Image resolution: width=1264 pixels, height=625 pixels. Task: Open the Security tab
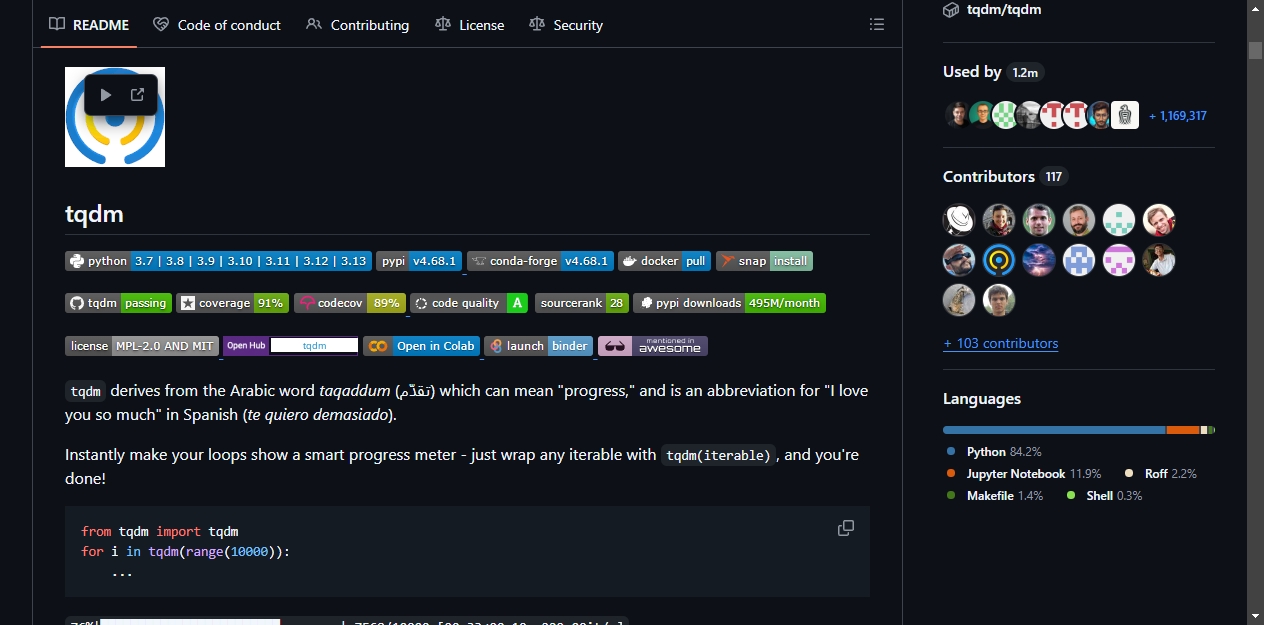click(566, 25)
